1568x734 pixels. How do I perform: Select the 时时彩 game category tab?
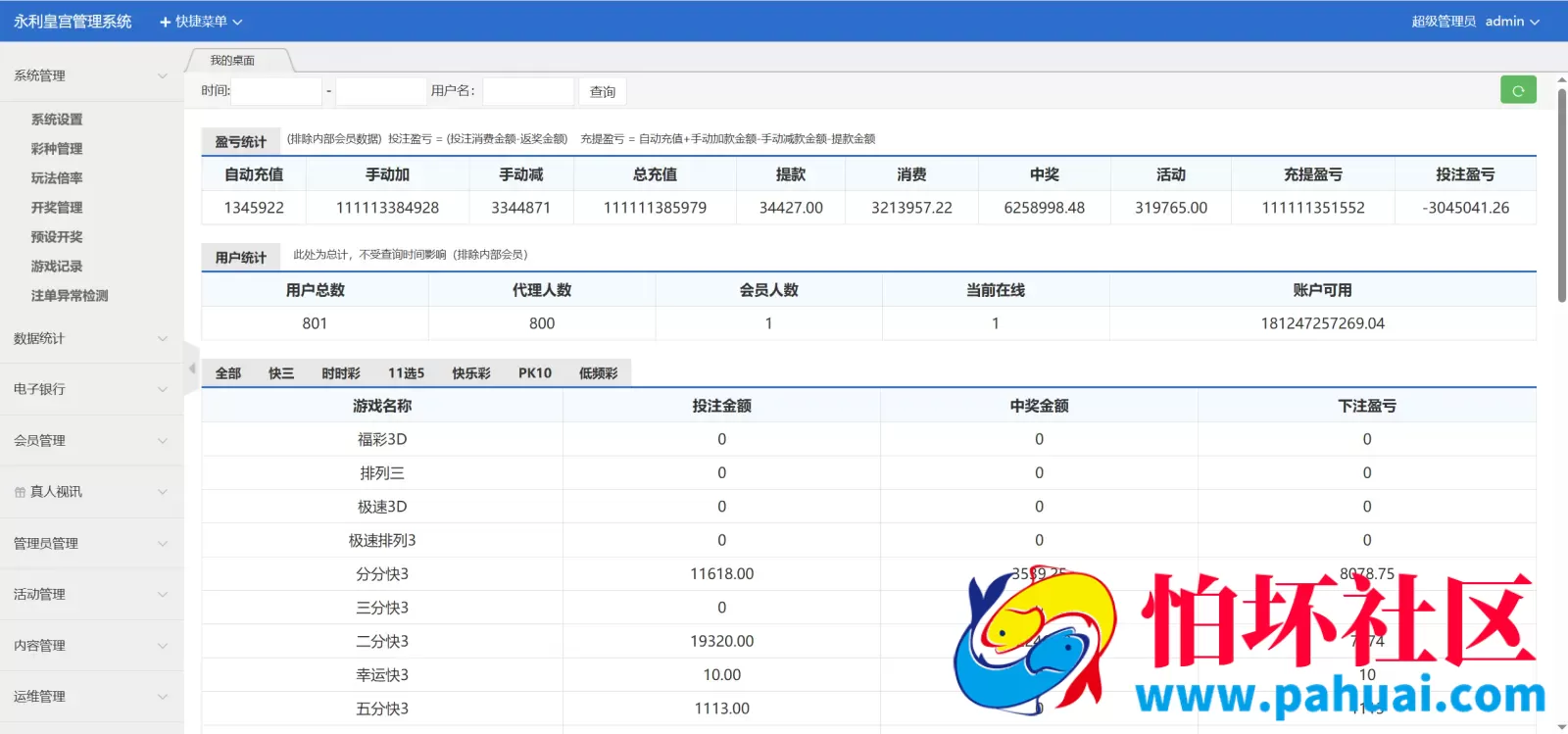341,373
